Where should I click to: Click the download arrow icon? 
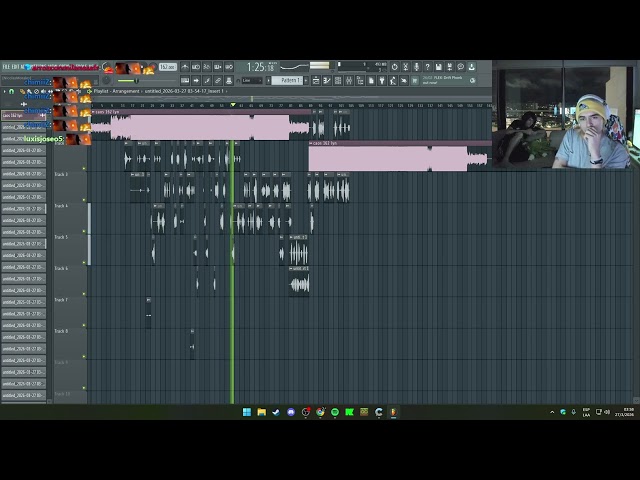point(472,67)
